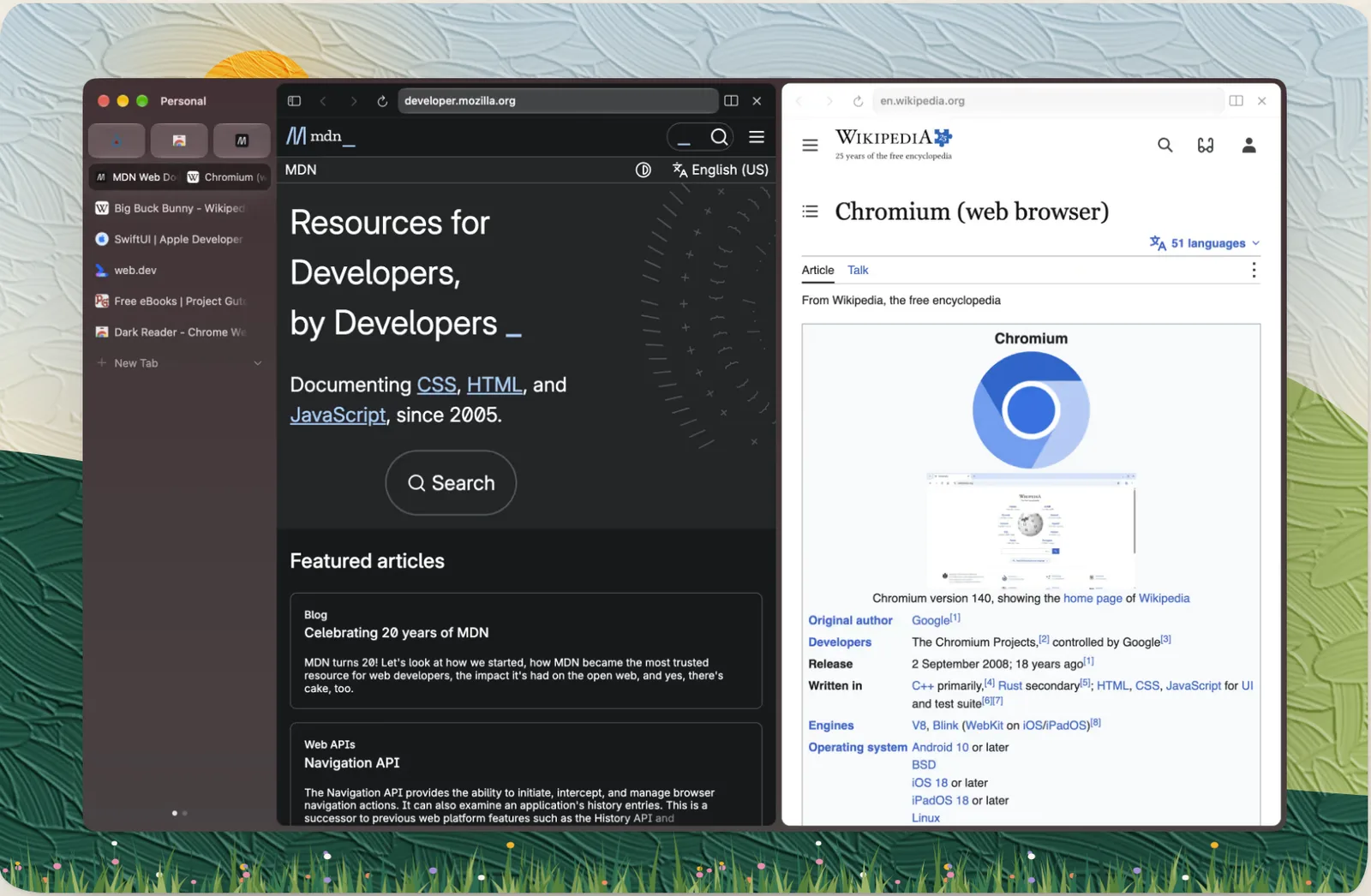The height and width of the screenshot is (896, 1371).
Task: Open Wikipedia appearance glasses icon
Action: point(1206,146)
